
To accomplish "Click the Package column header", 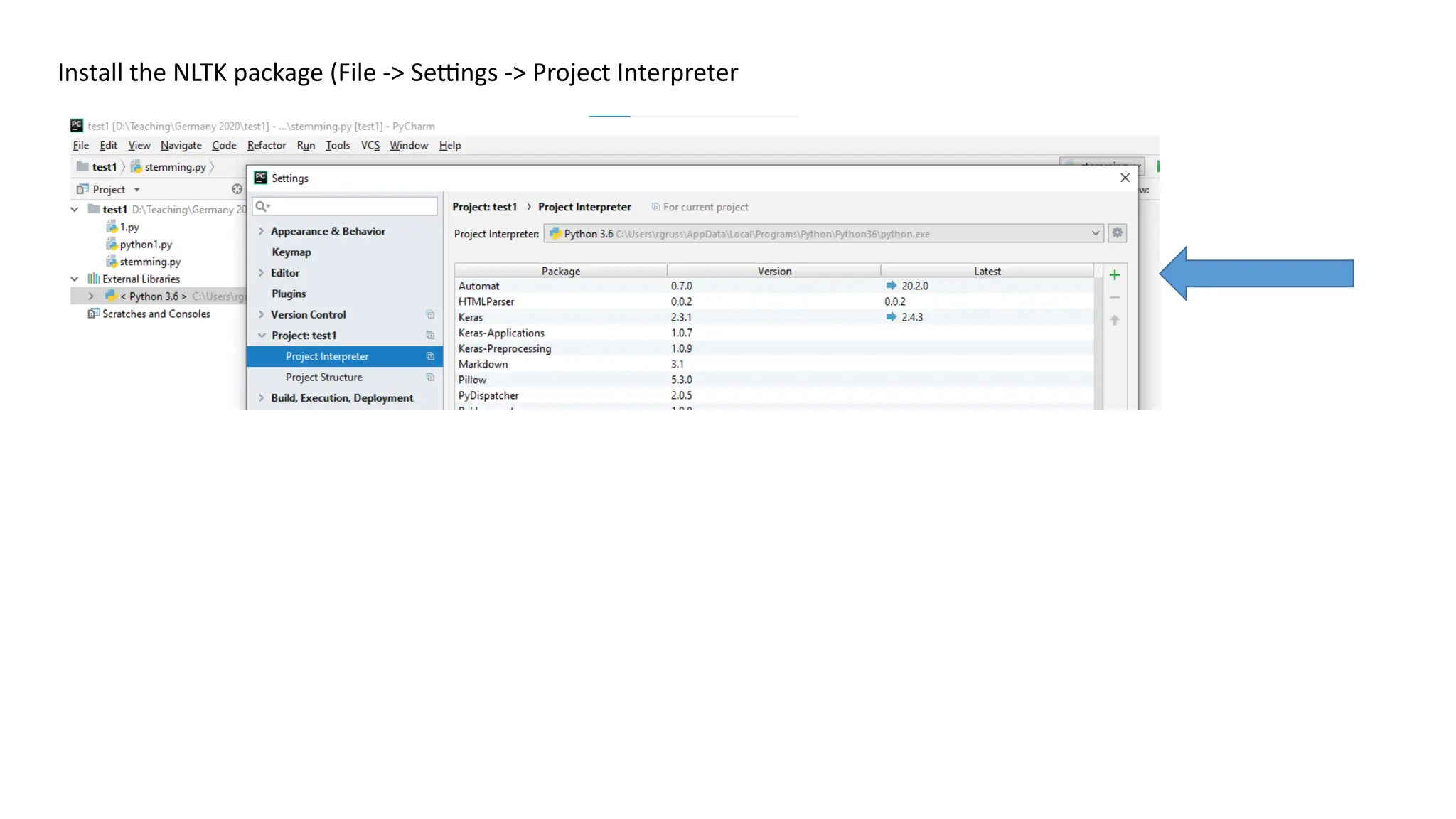I will click(561, 271).
